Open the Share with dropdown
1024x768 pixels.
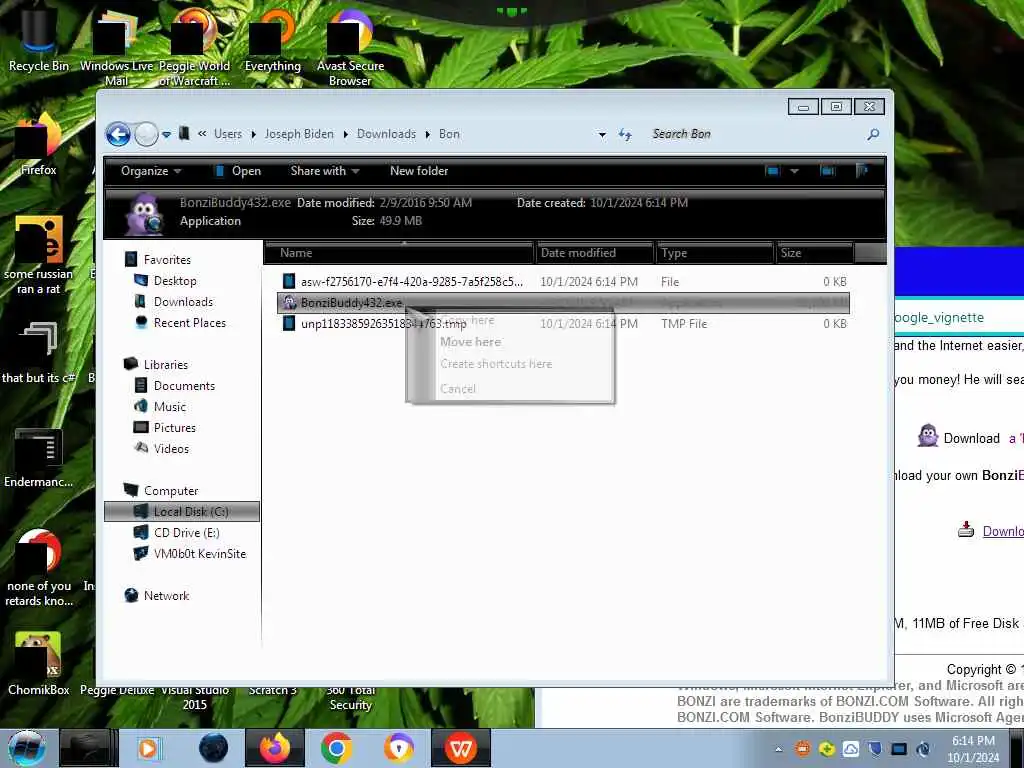[325, 171]
